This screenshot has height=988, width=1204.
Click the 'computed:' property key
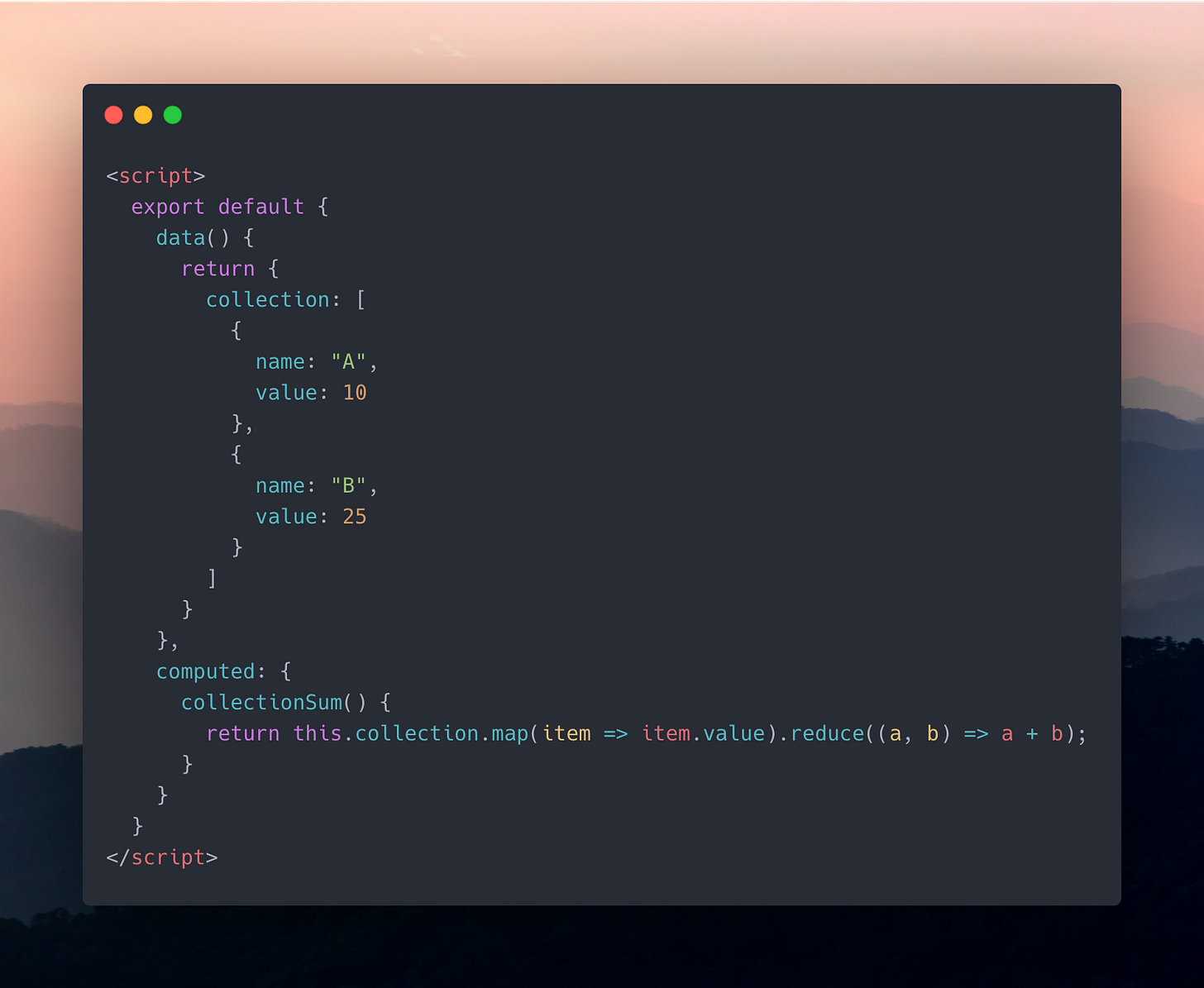(x=212, y=671)
